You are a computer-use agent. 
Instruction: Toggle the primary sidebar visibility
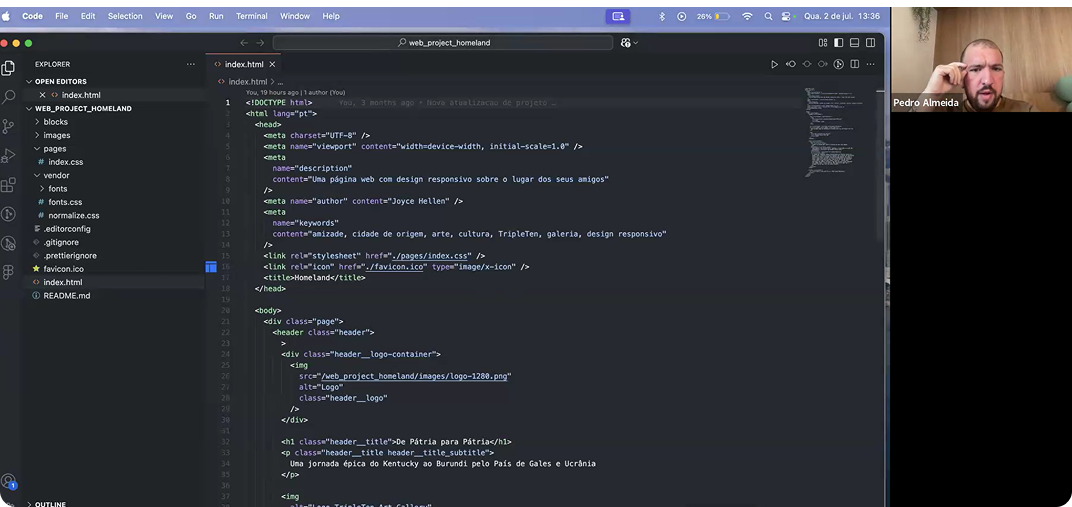839,43
